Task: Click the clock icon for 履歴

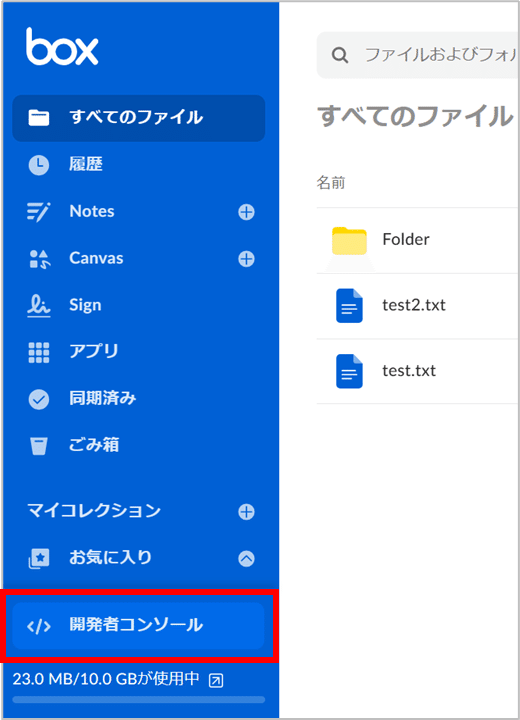Action: coord(39,165)
